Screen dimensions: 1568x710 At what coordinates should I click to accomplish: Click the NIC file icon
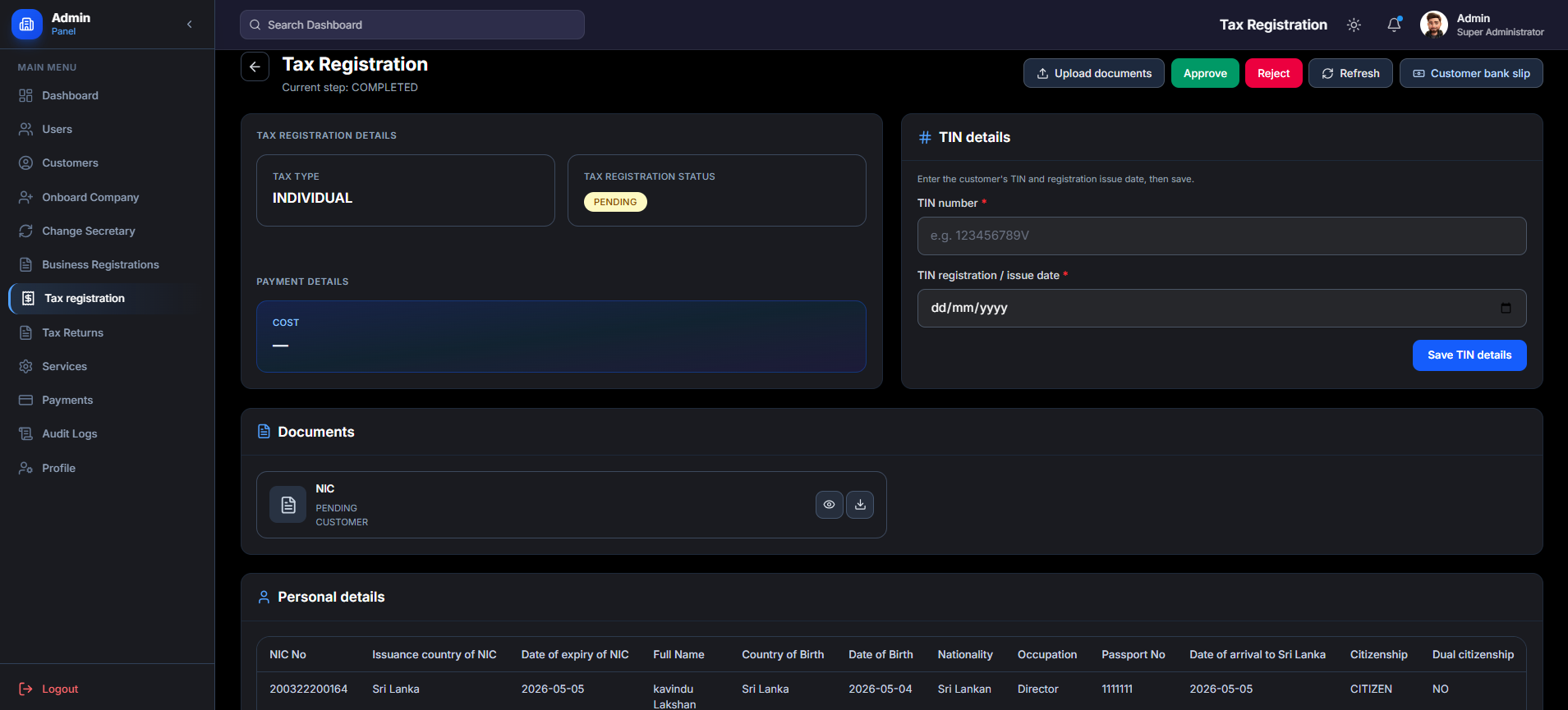click(x=288, y=505)
